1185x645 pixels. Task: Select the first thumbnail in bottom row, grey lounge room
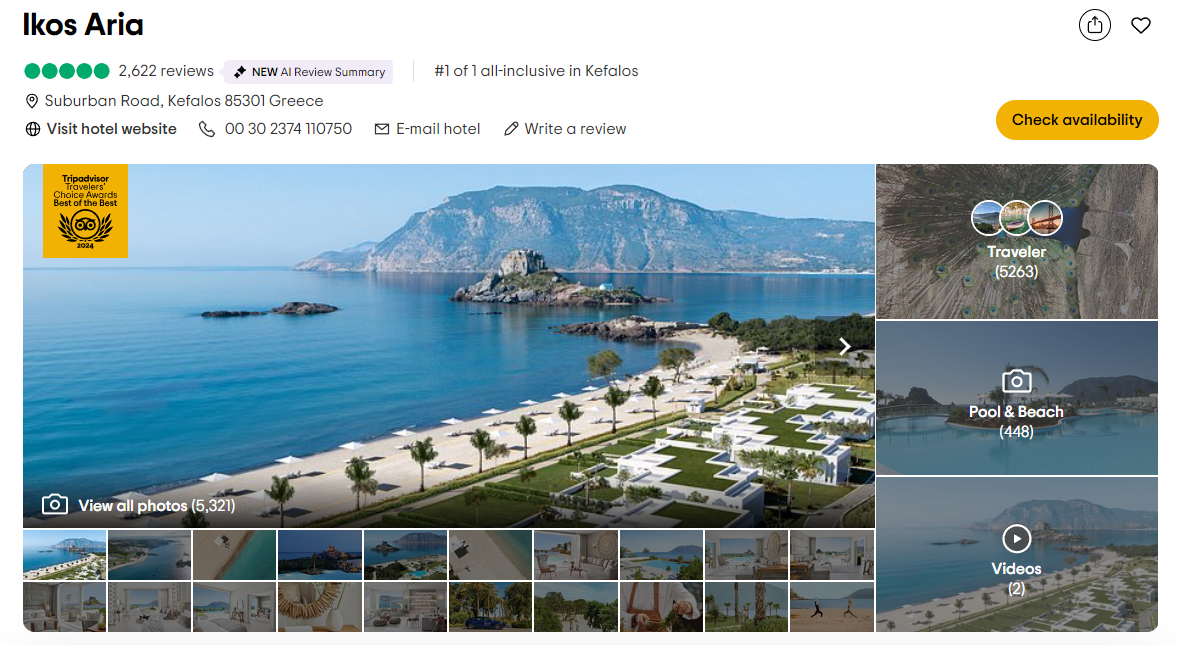pyautogui.click(x=65, y=606)
